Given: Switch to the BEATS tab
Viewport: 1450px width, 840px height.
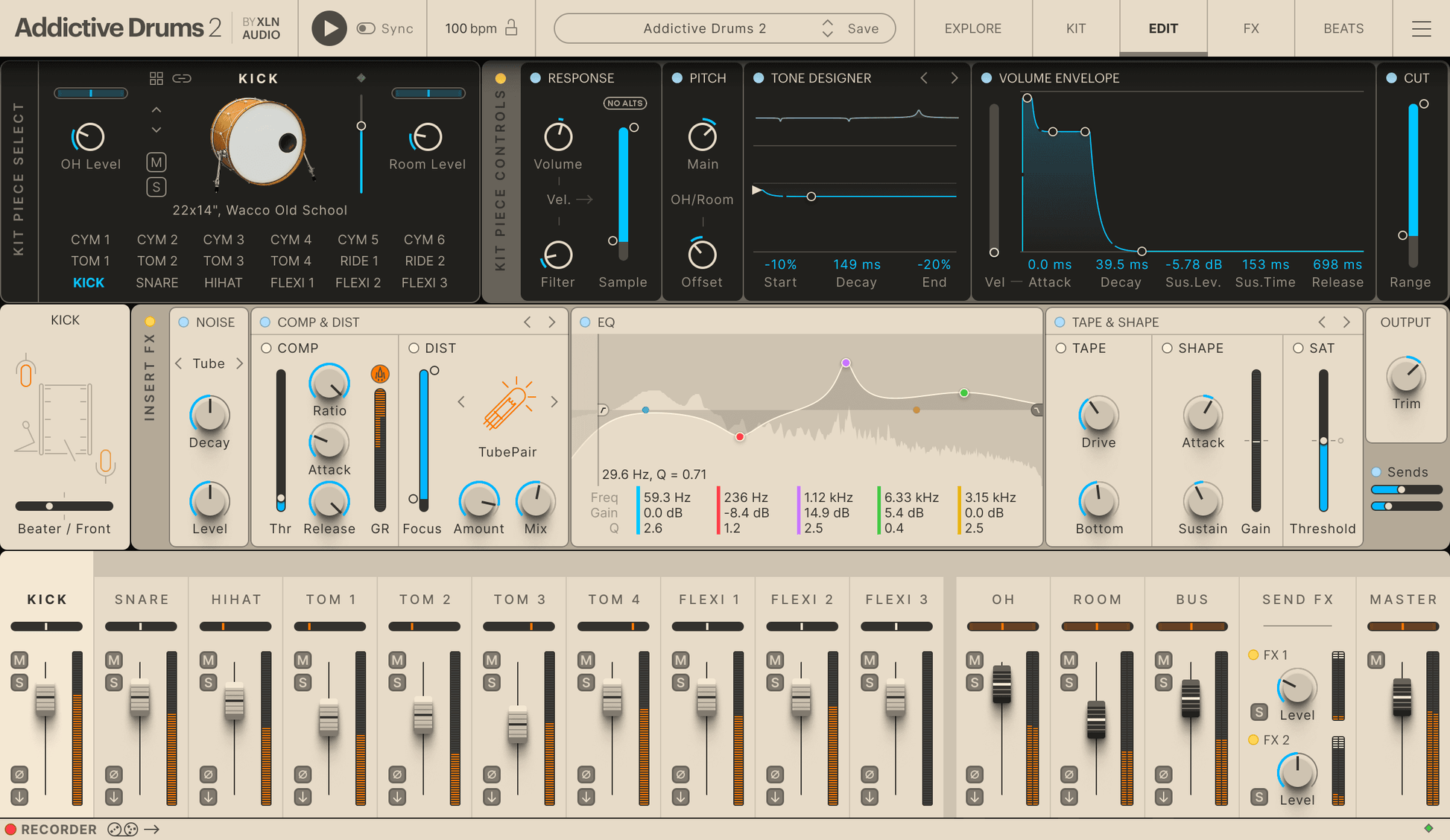Looking at the screenshot, I should [1343, 28].
